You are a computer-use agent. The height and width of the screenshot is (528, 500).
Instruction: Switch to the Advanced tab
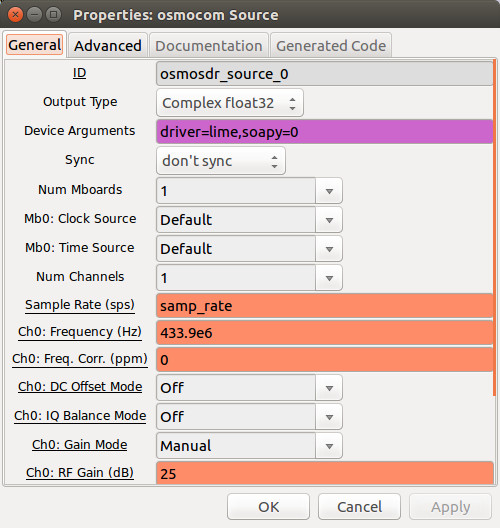tap(108, 45)
